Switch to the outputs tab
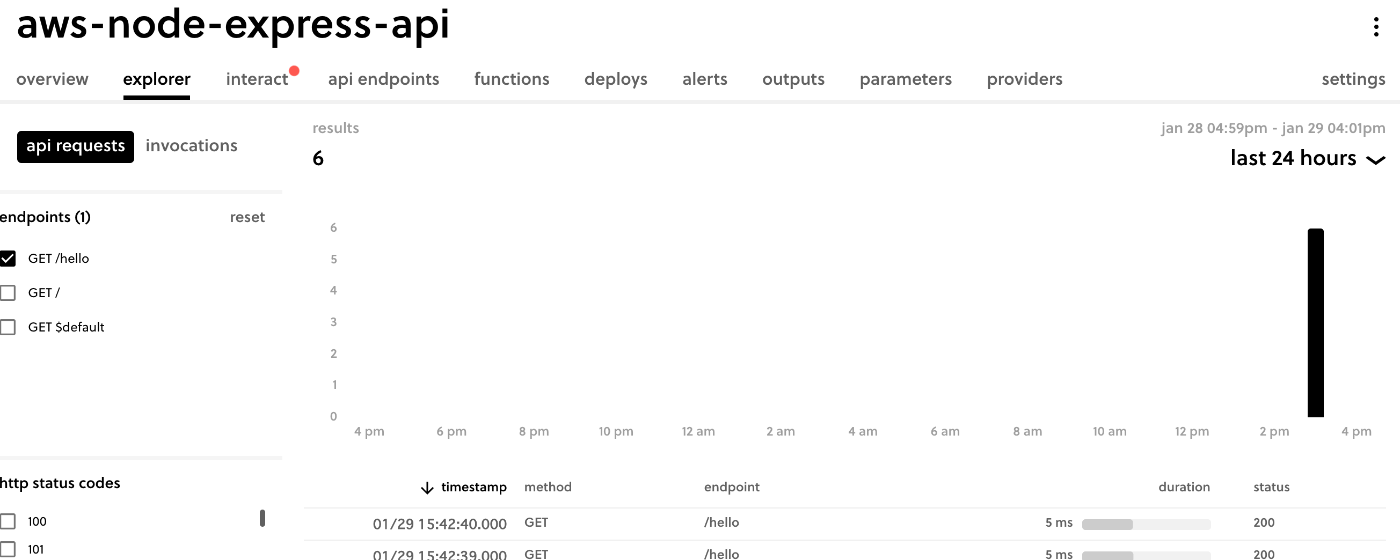This screenshot has height=560, width=1400. point(793,79)
